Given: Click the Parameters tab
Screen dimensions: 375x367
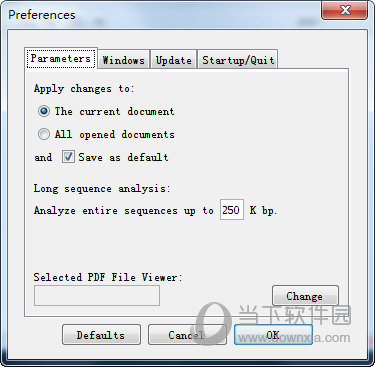Looking at the screenshot, I should (61, 58).
